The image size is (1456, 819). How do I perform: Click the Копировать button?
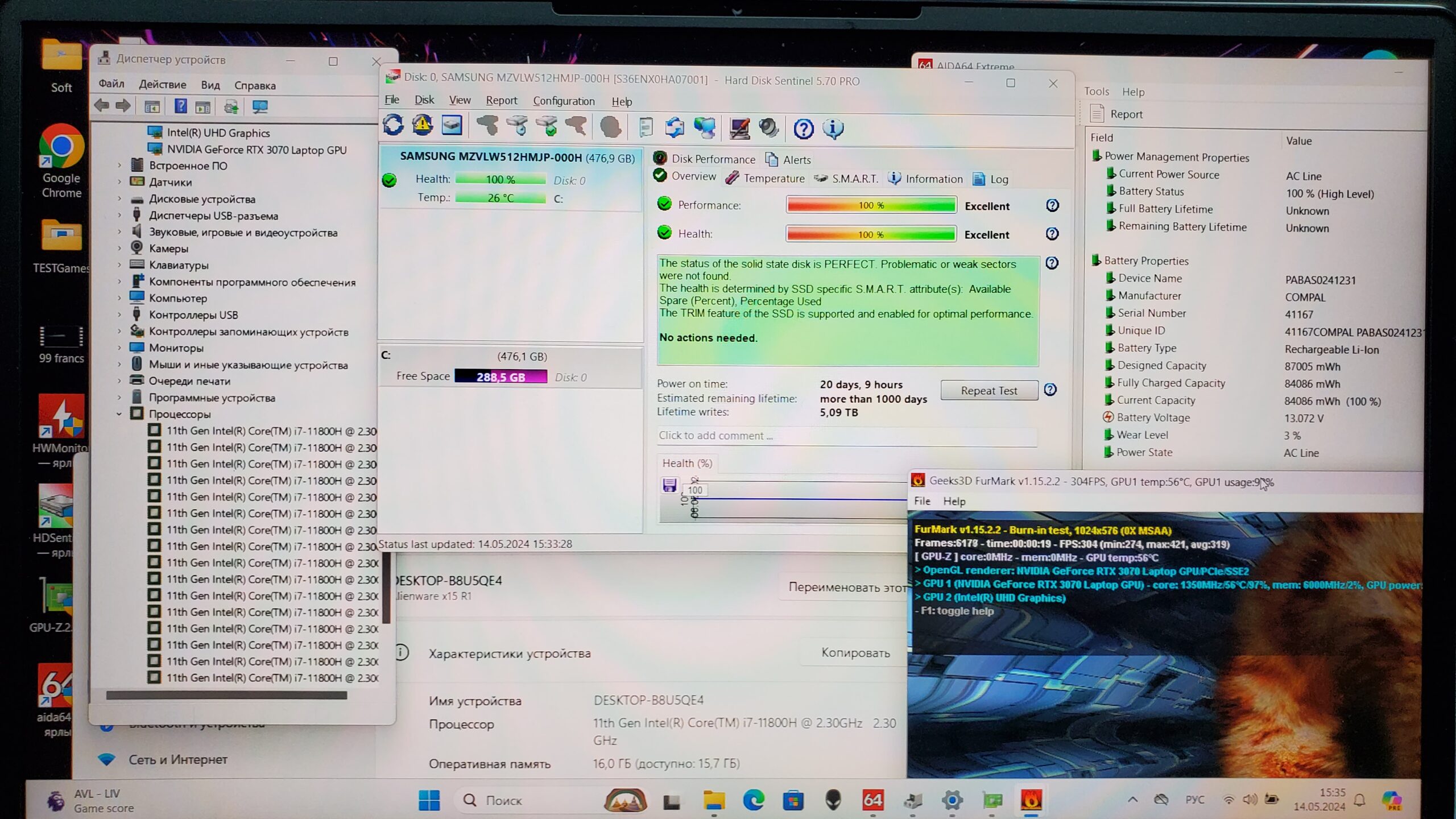(855, 653)
